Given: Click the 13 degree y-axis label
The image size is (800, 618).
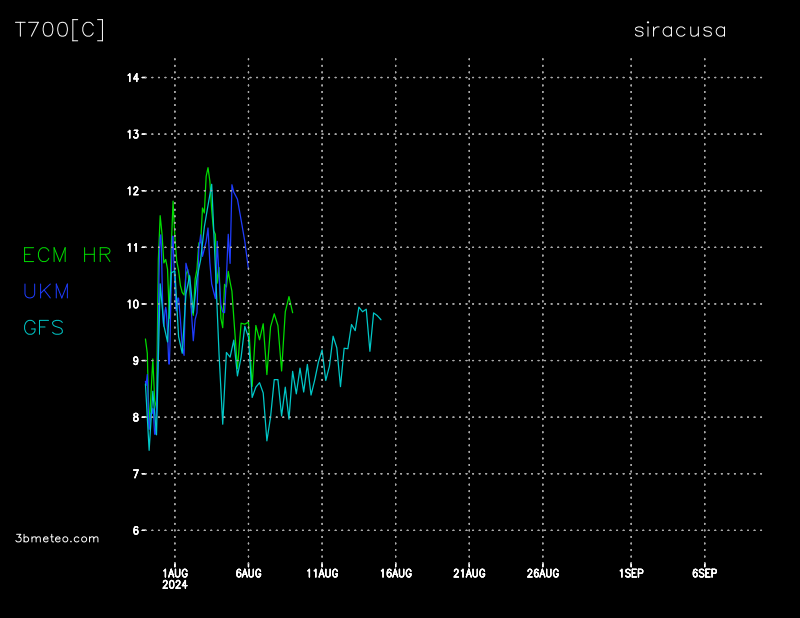Looking at the screenshot, I should pyautogui.click(x=131, y=134).
